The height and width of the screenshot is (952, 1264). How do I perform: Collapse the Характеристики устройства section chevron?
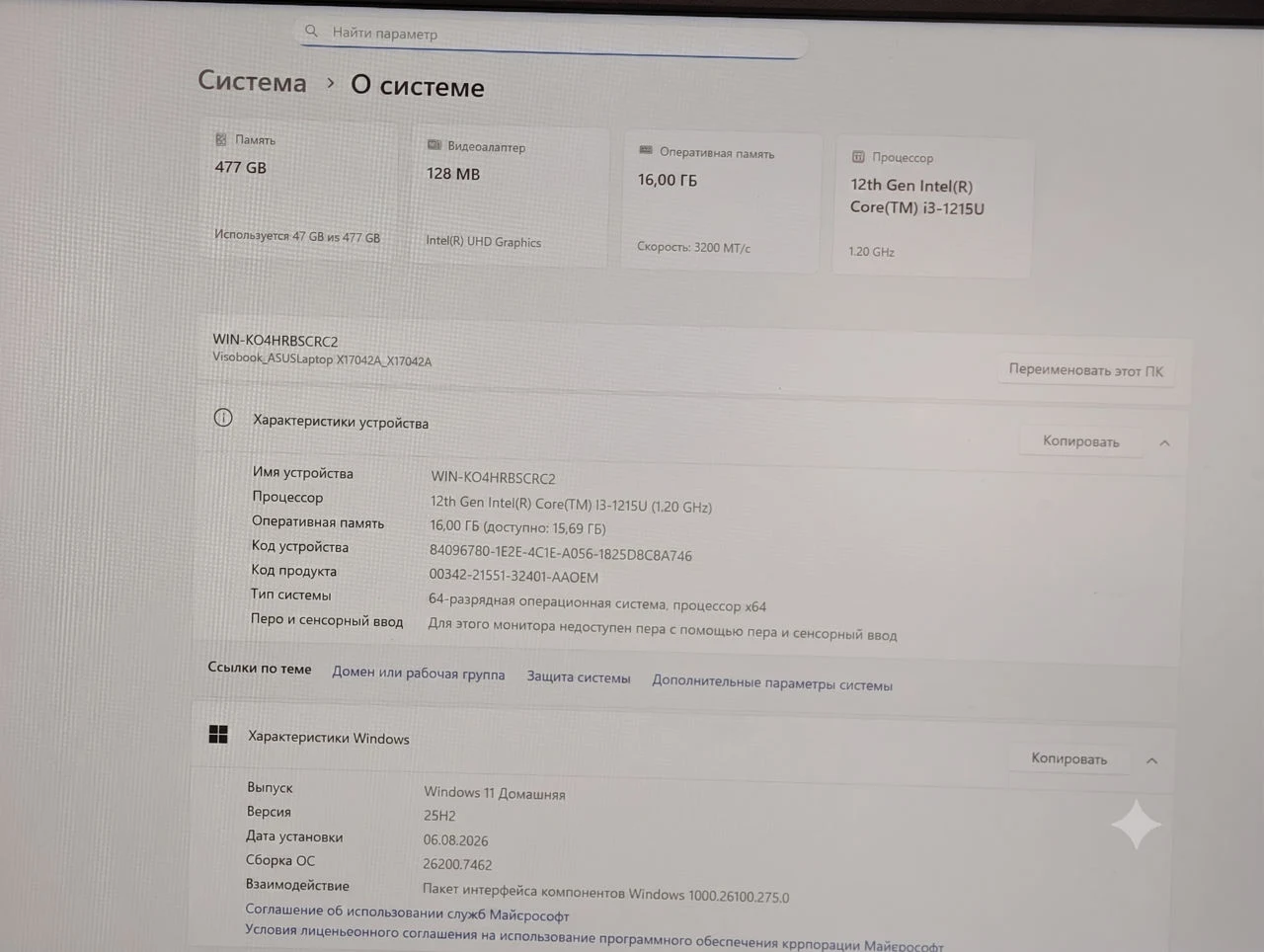click(1164, 443)
